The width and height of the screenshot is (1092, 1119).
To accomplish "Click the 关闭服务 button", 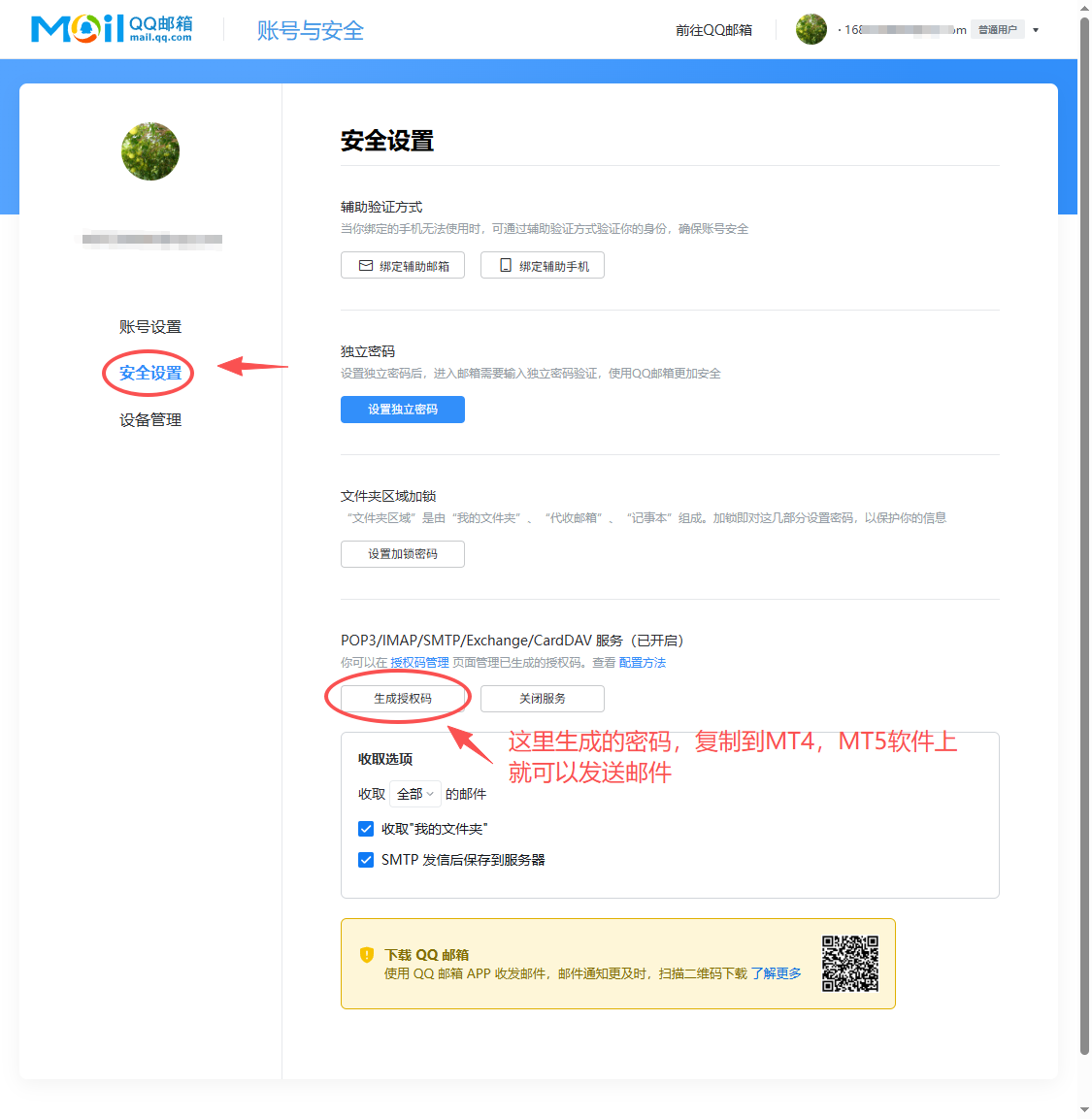I will pos(543,699).
